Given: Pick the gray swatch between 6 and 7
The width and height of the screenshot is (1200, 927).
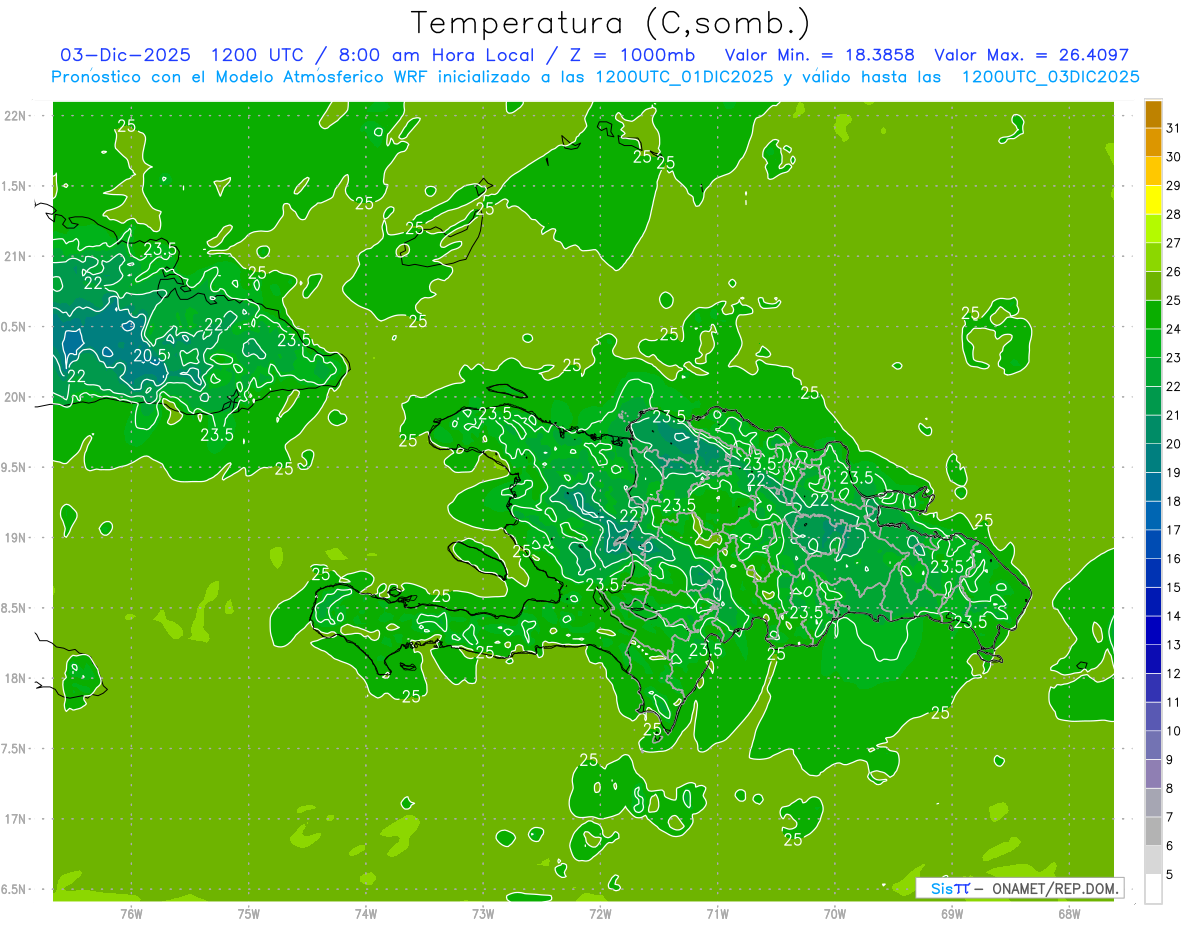Looking at the screenshot, I should coord(1153,831).
